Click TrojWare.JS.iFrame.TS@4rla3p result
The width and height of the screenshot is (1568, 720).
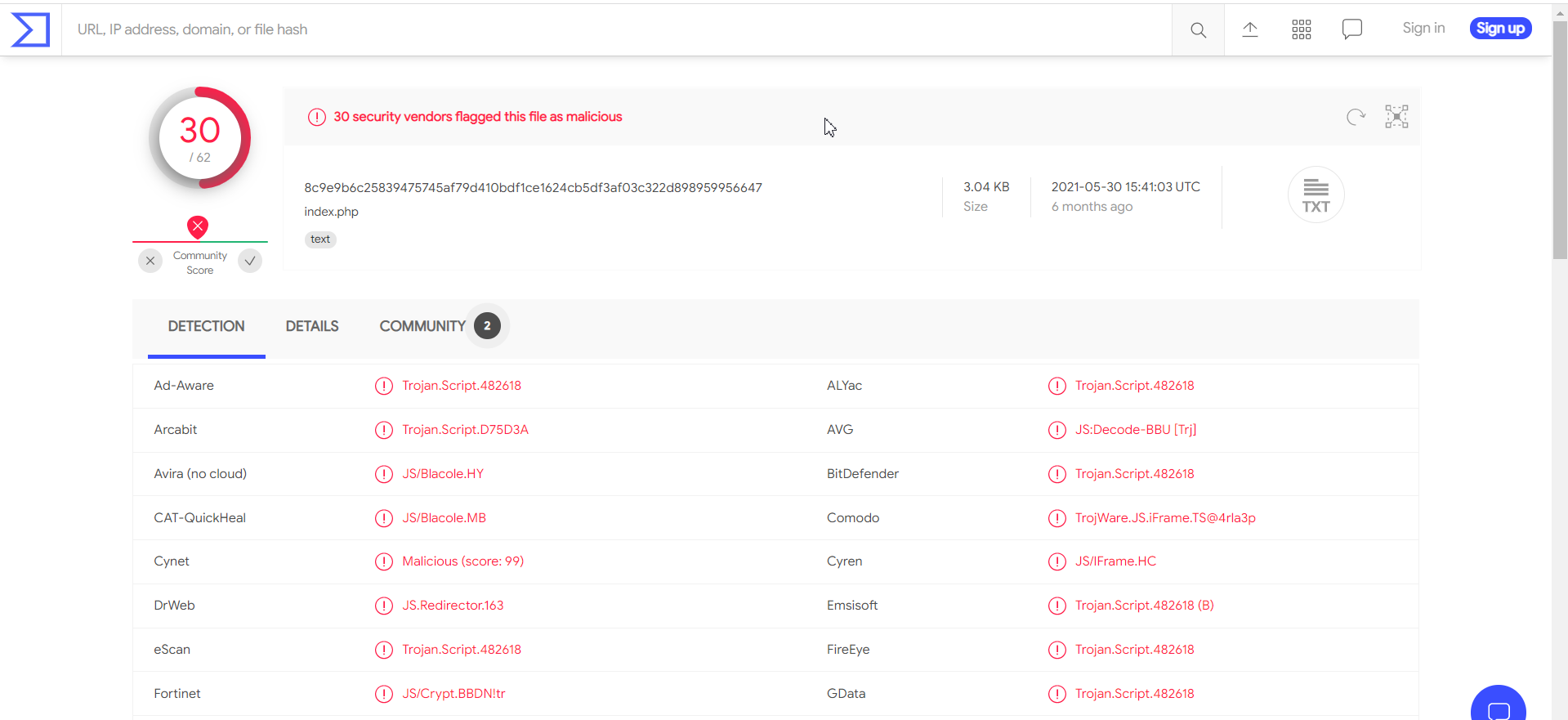[x=1165, y=518]
